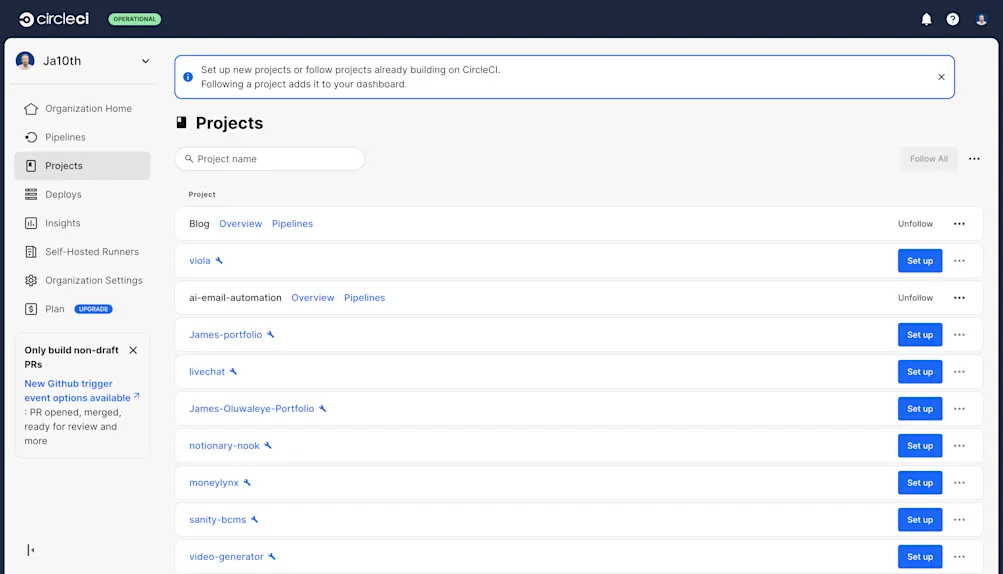The height and width of the screenshot is (574, 1003).
Task: Open the Plan page
Action: tap(54, 309)
